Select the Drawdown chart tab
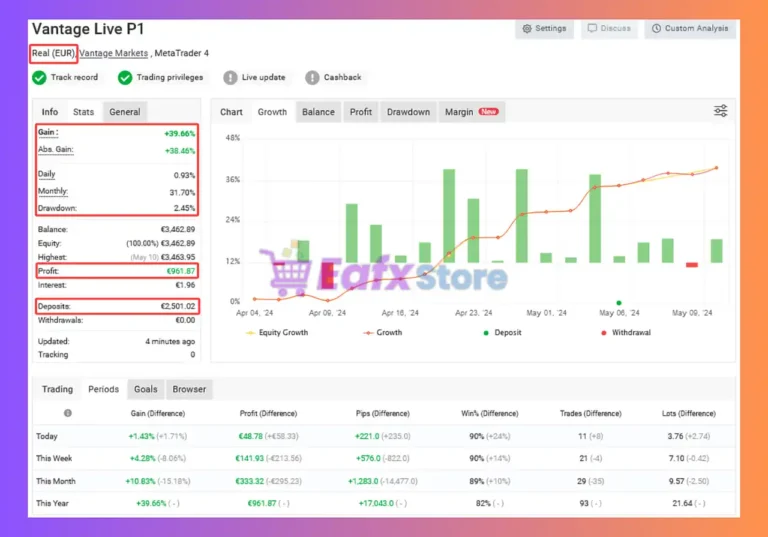Screen dimensions: 768x537 pos(408,112)
